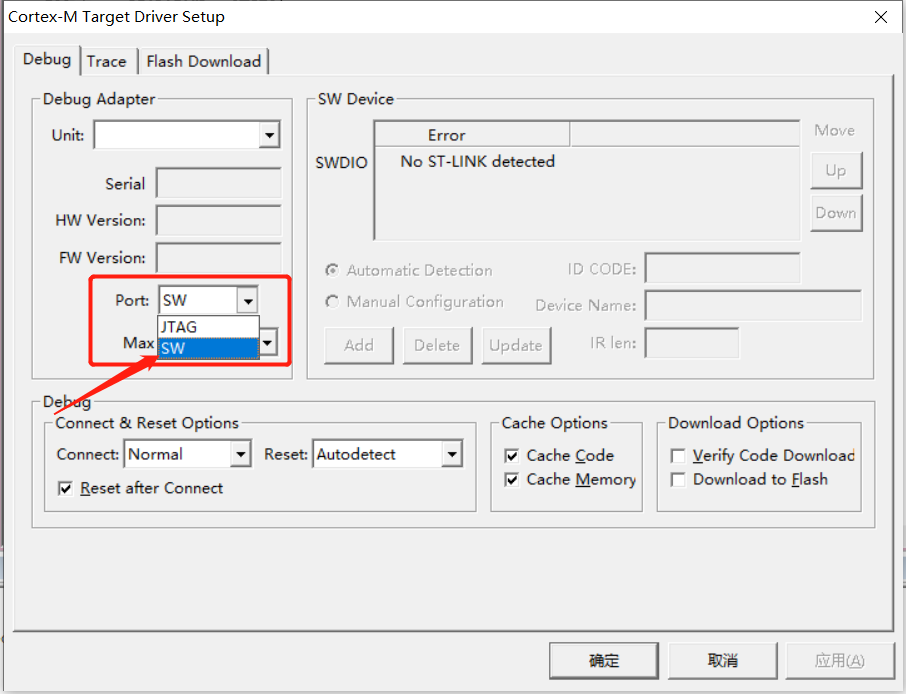Confirm with the 确定 button

[604, 660]
